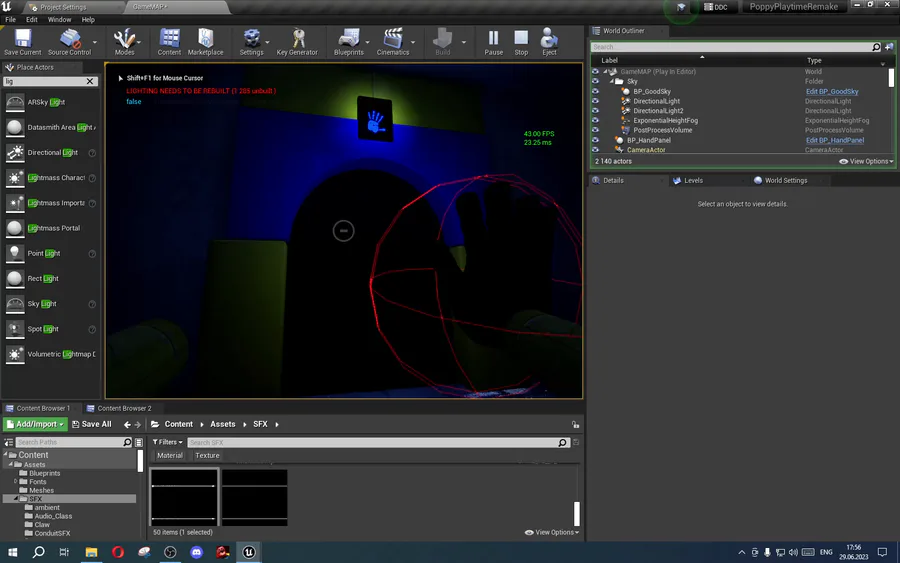Apply the Material filter chip
Image resolution: width=900 pixels, height=563 pixels.
pos(170,456)
